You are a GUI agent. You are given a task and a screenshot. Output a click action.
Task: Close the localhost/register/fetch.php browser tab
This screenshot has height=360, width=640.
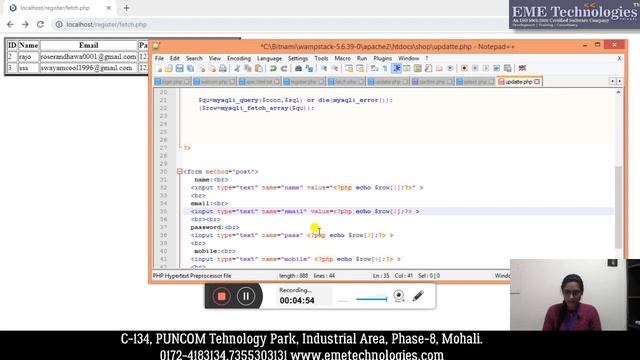click(109, 8)
